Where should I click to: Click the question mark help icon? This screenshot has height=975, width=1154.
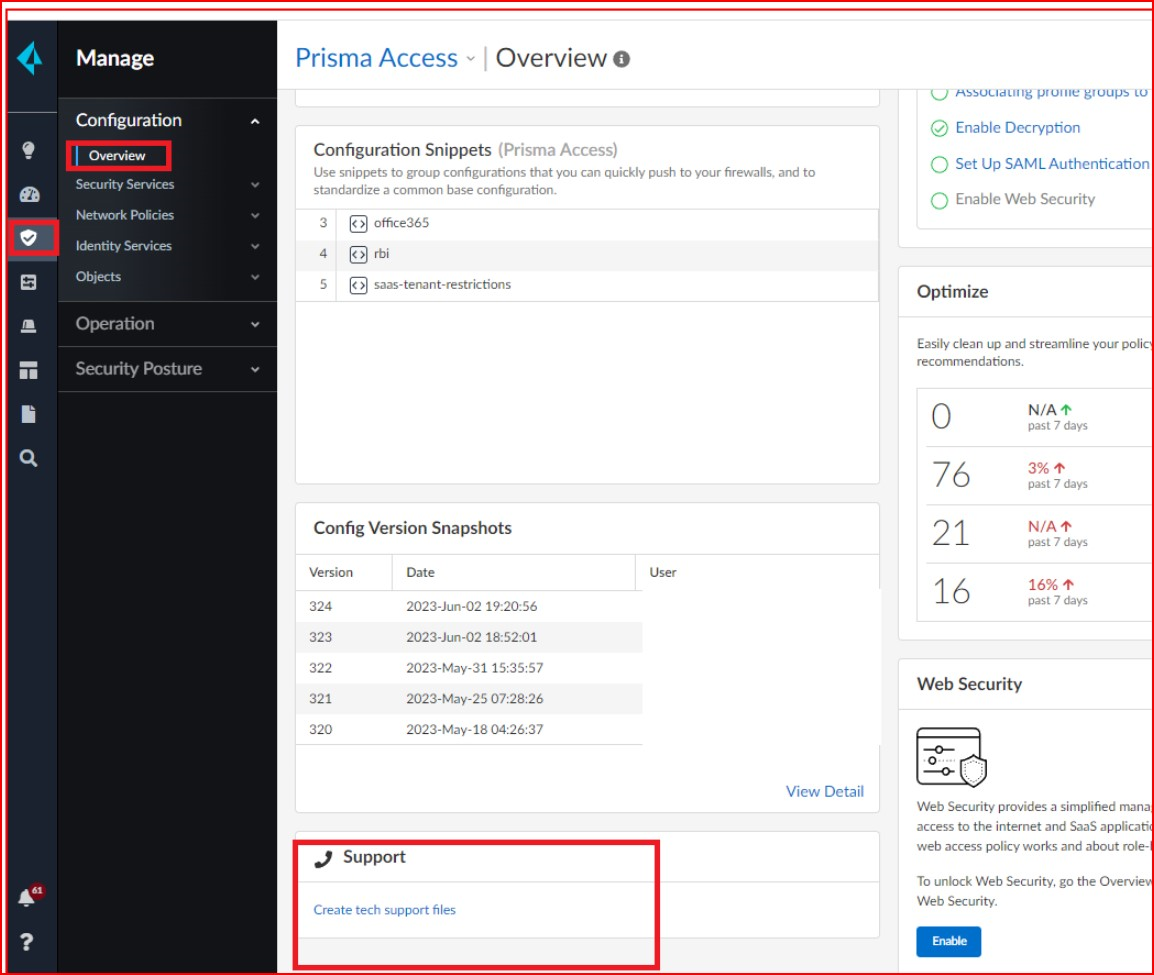[28, 942]
